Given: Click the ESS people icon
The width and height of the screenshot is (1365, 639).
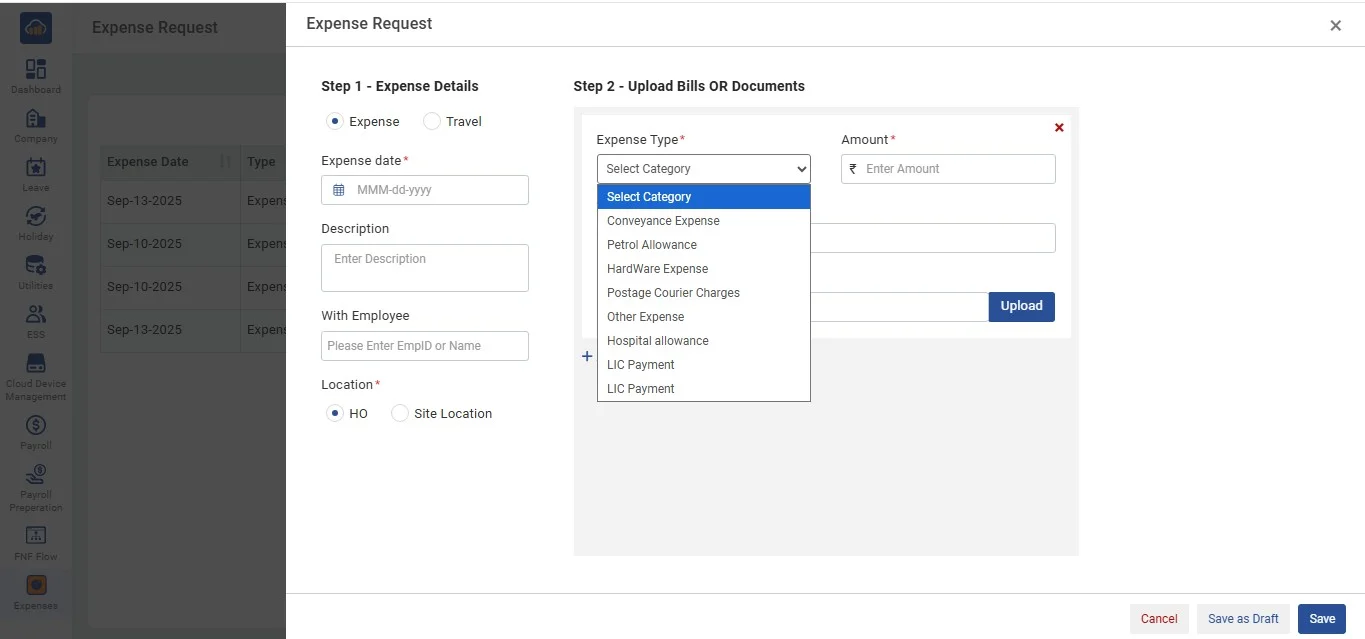Looking at the screenshot, I should pyautogui.click(x=36, y=315).
